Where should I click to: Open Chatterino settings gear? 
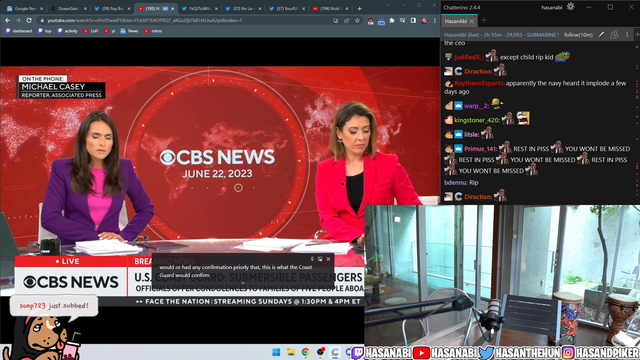tap(571, 7)
